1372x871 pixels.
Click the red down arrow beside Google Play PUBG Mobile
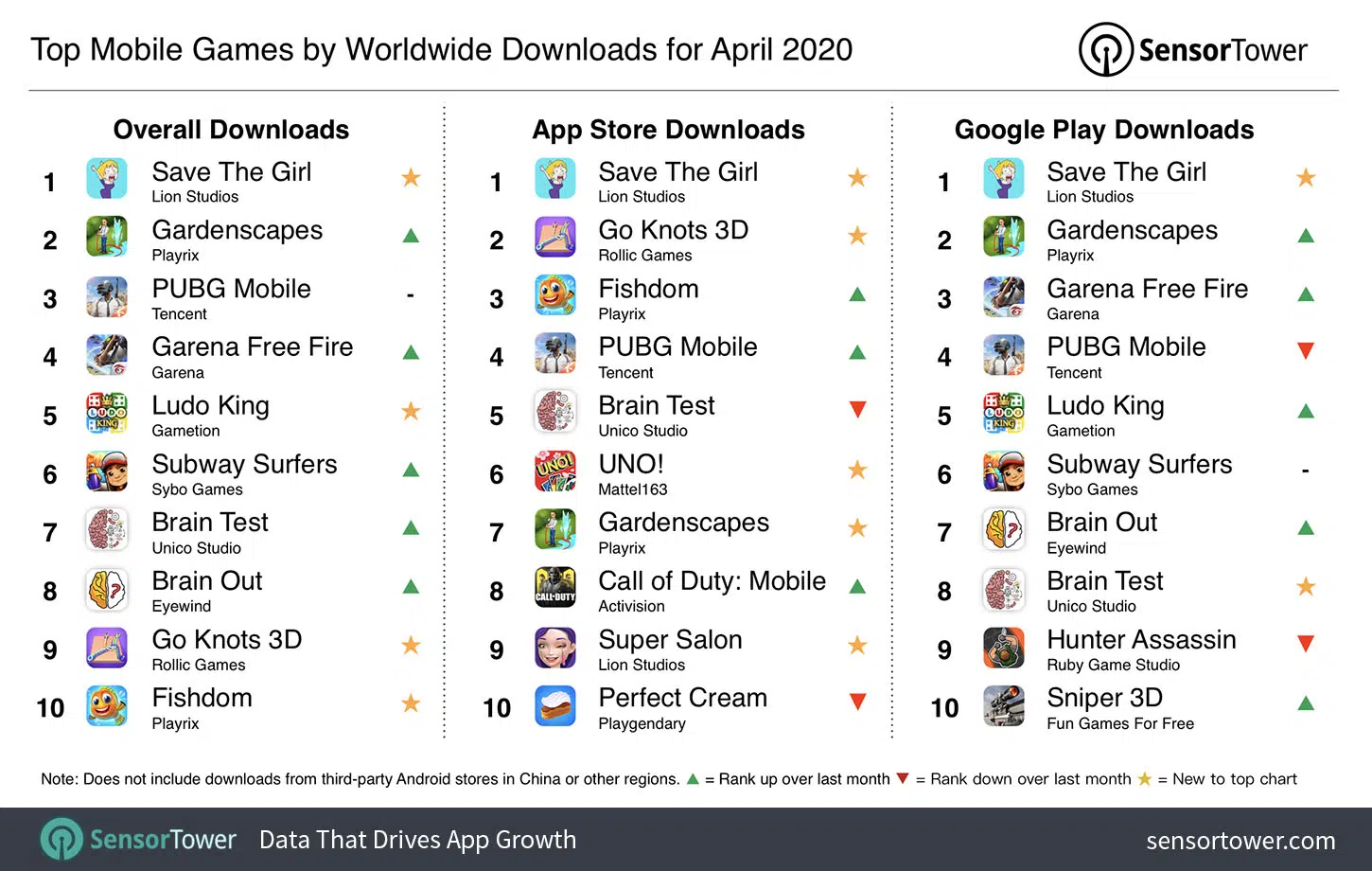click(x=1306, y=351)
